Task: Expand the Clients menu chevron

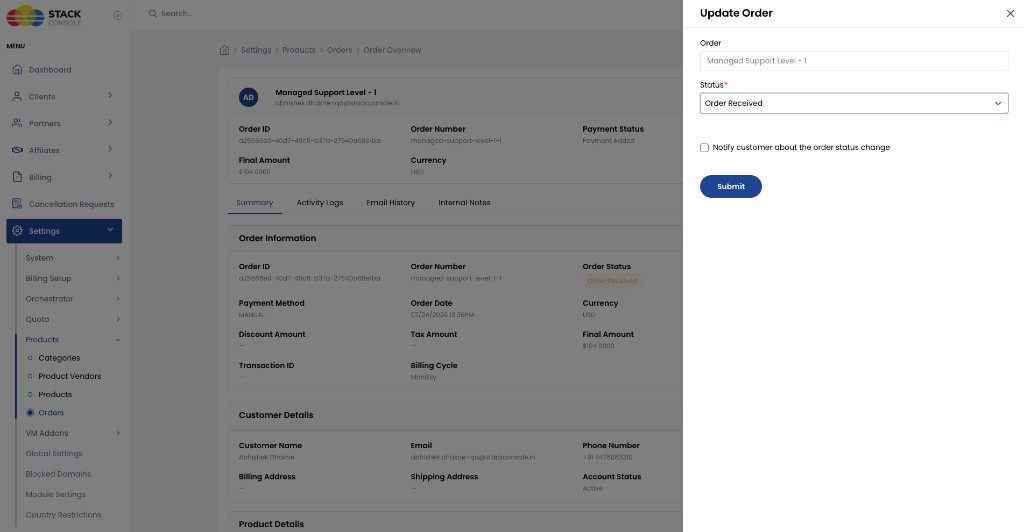Action: pos(110,95)
